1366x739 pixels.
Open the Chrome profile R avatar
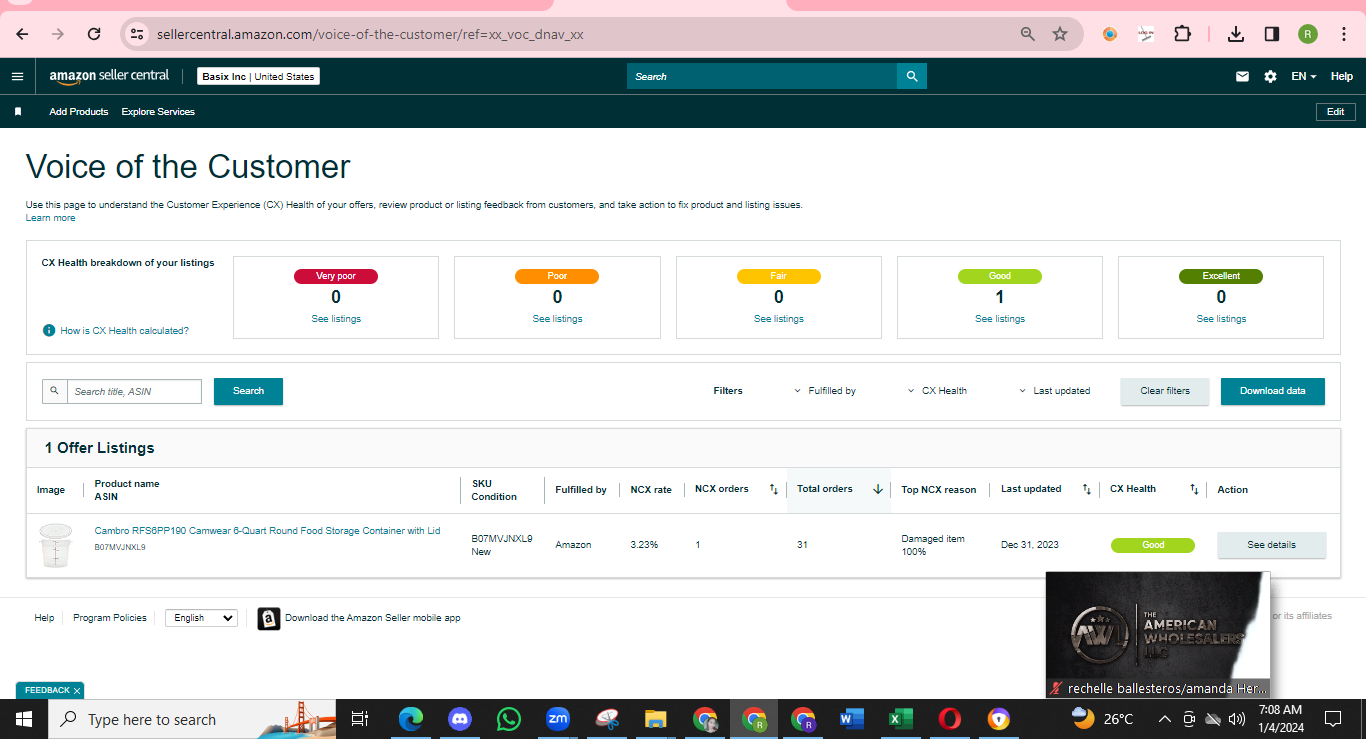point(1308,34)
